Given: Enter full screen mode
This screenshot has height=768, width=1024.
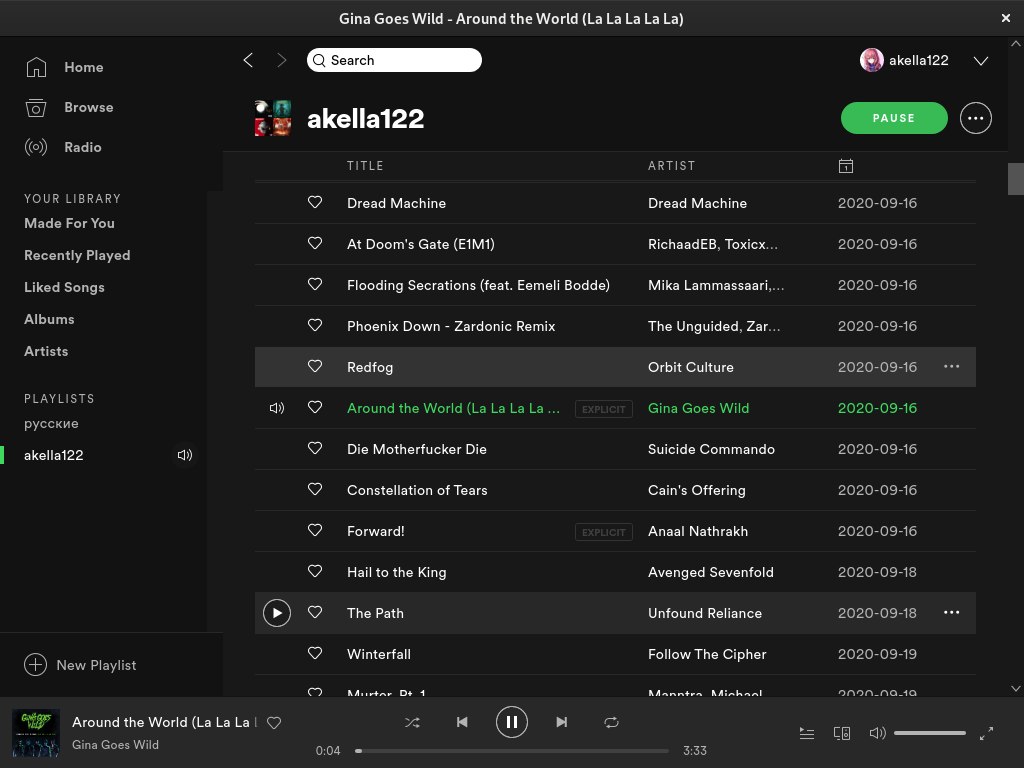Looking at the screenshot, I should [986, 733].
